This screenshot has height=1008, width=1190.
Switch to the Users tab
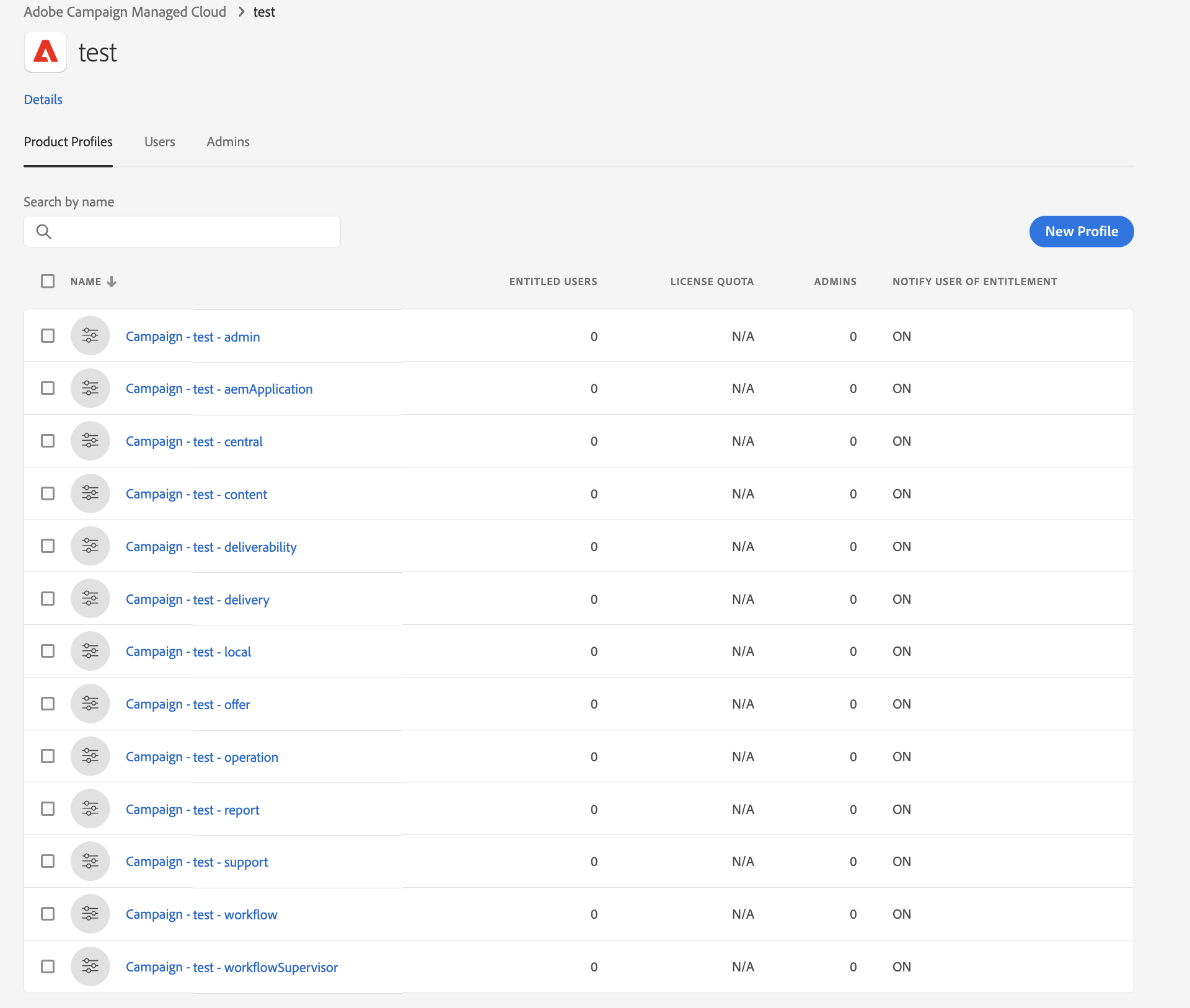coord(160,141)
